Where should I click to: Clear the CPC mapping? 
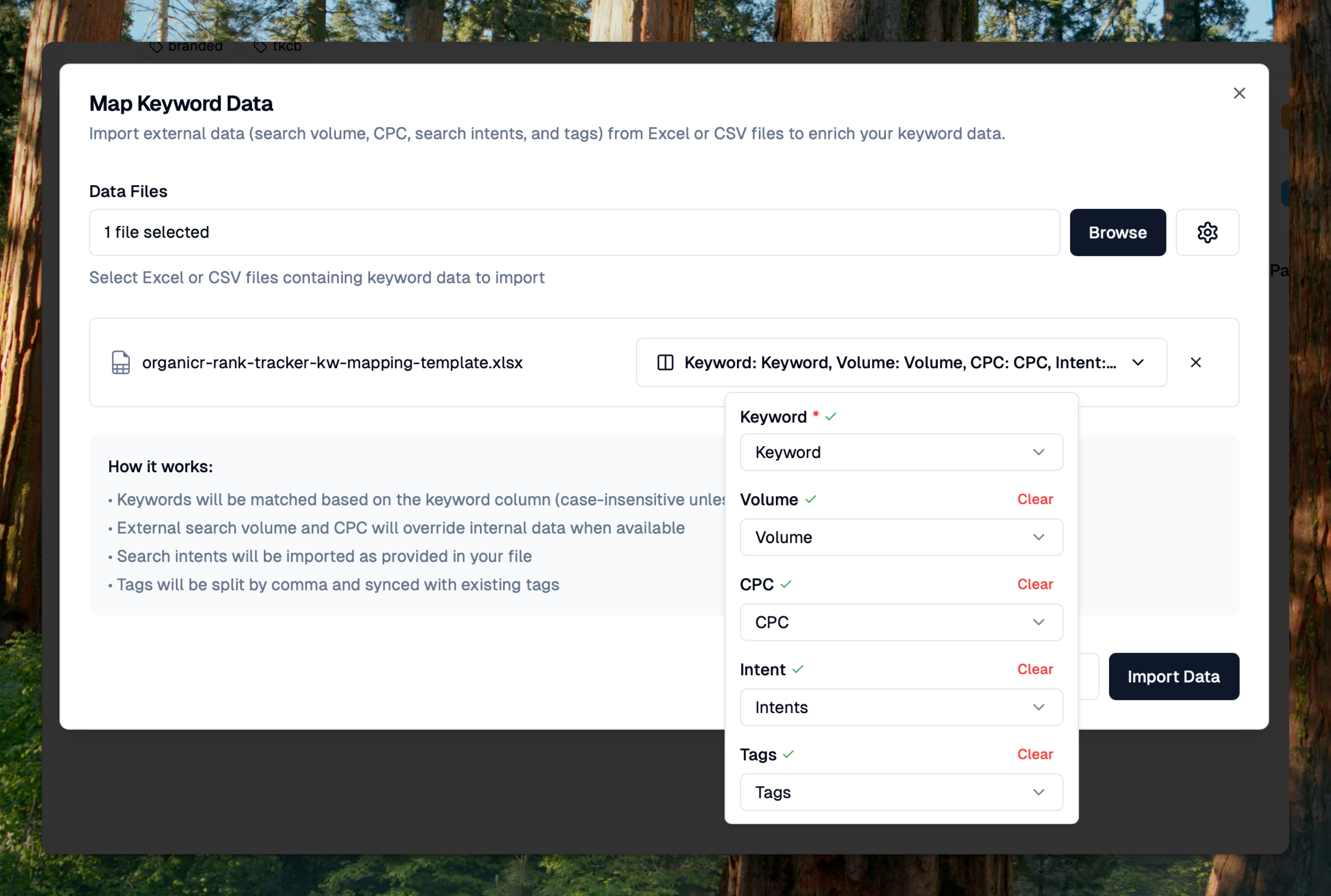(x=1034, y=584)
